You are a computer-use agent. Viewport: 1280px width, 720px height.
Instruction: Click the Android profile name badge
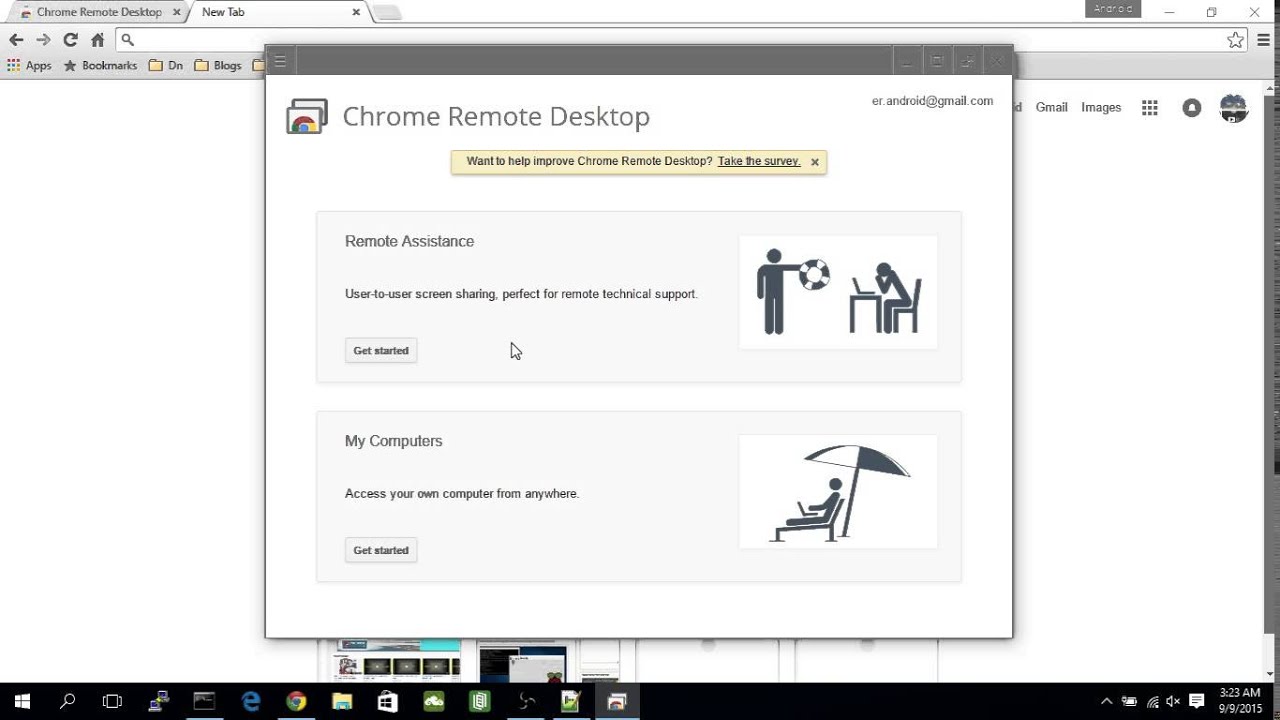tap(1113, 9)
